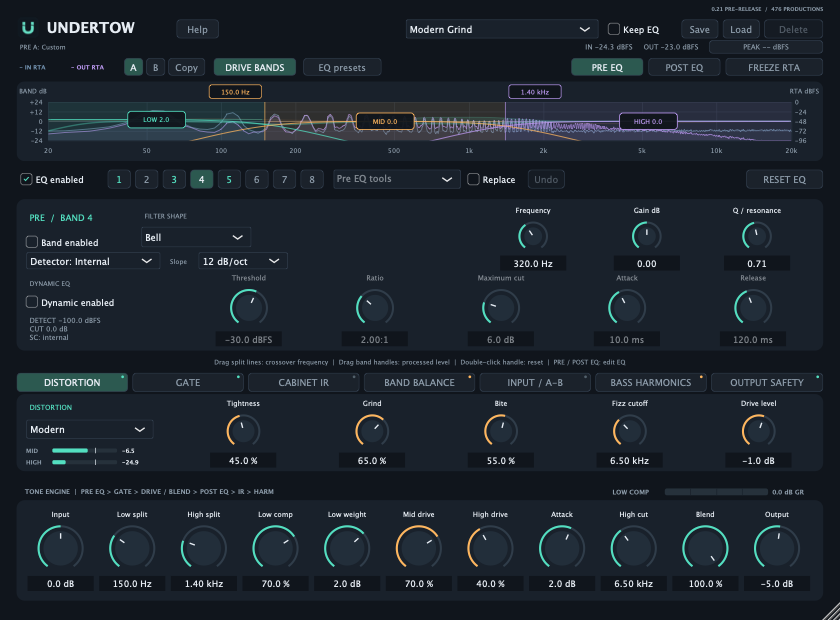Click the Tightness knob
The width and height of the screenshot is (840, 620).
243,431
